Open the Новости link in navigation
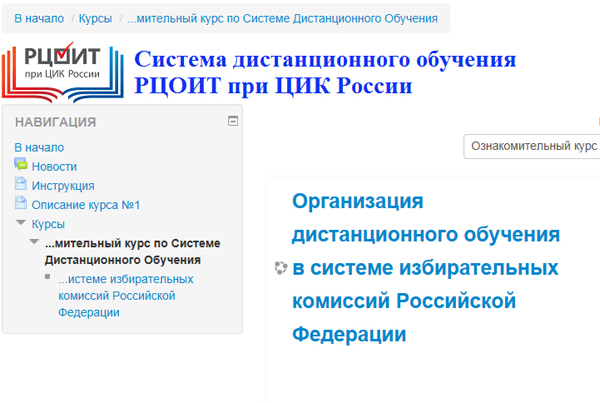600x403 pixels. tap(54, 166)
